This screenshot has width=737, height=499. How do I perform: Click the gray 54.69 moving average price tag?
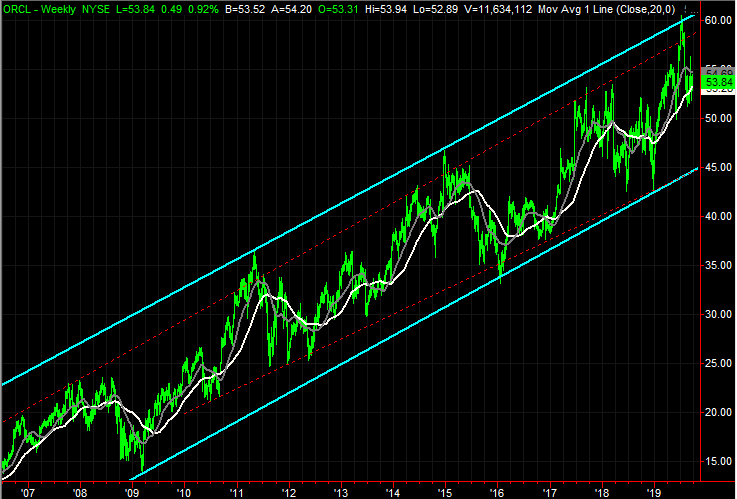coord(718,71)
